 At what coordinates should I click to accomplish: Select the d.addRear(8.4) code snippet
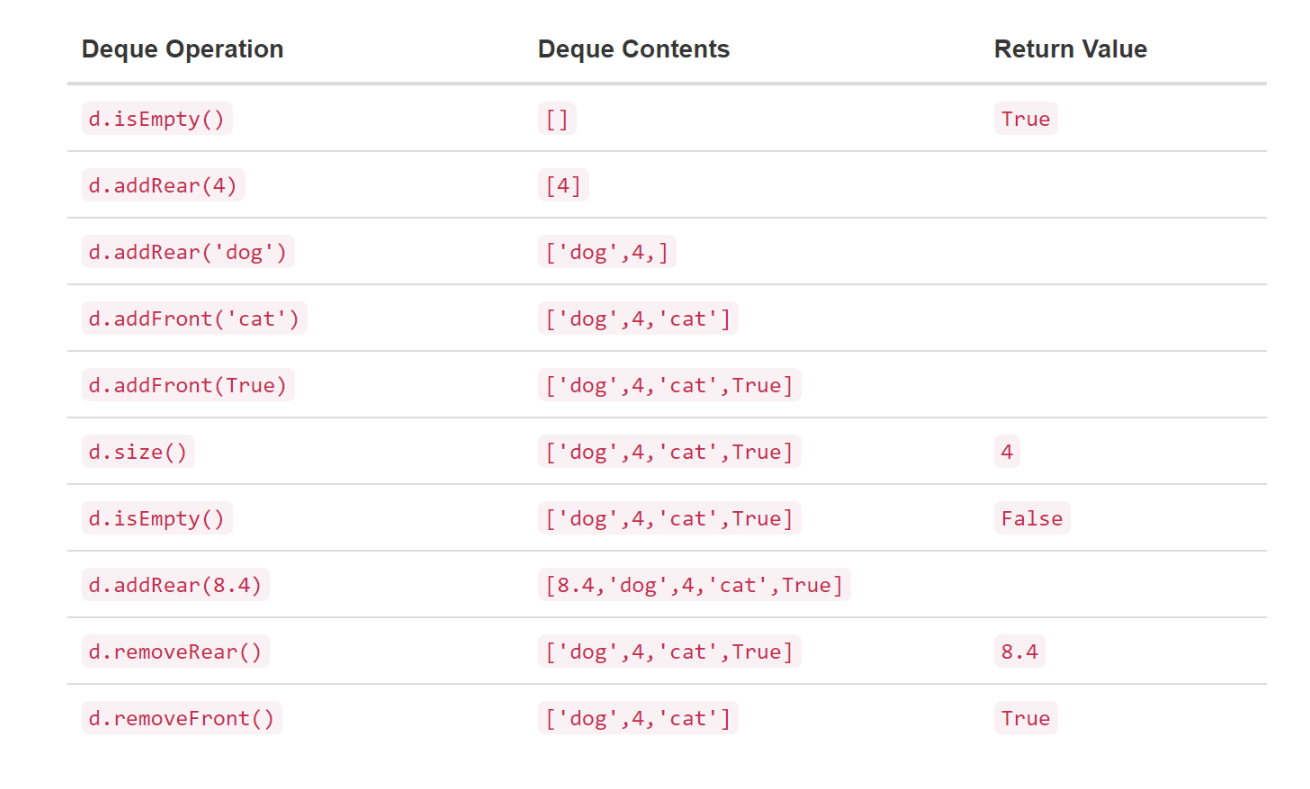(175, 585)
